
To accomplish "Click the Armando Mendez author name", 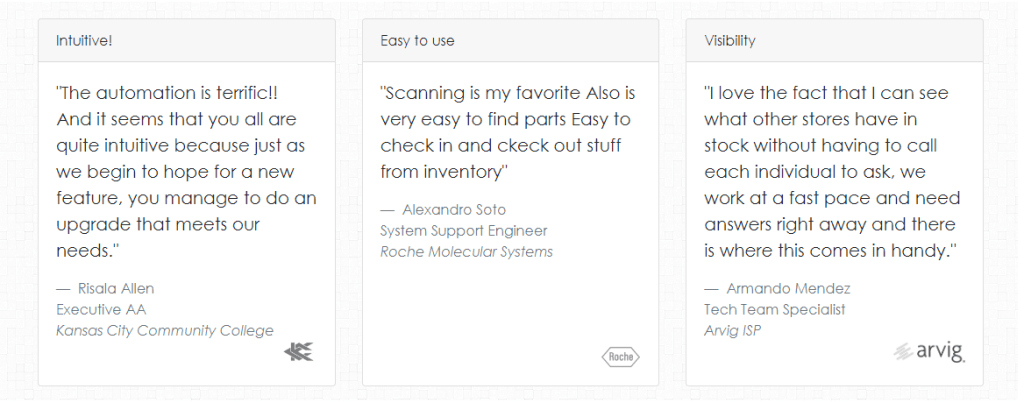I will point(788,289).
